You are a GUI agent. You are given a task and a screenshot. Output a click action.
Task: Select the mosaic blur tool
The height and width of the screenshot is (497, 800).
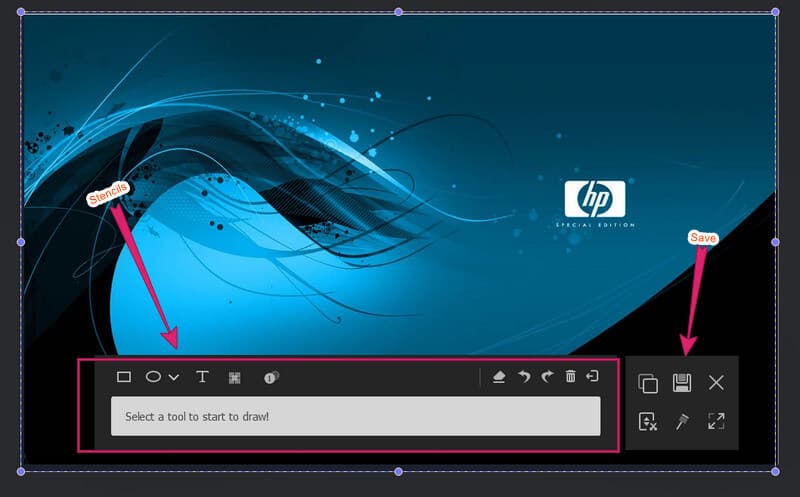235,377
